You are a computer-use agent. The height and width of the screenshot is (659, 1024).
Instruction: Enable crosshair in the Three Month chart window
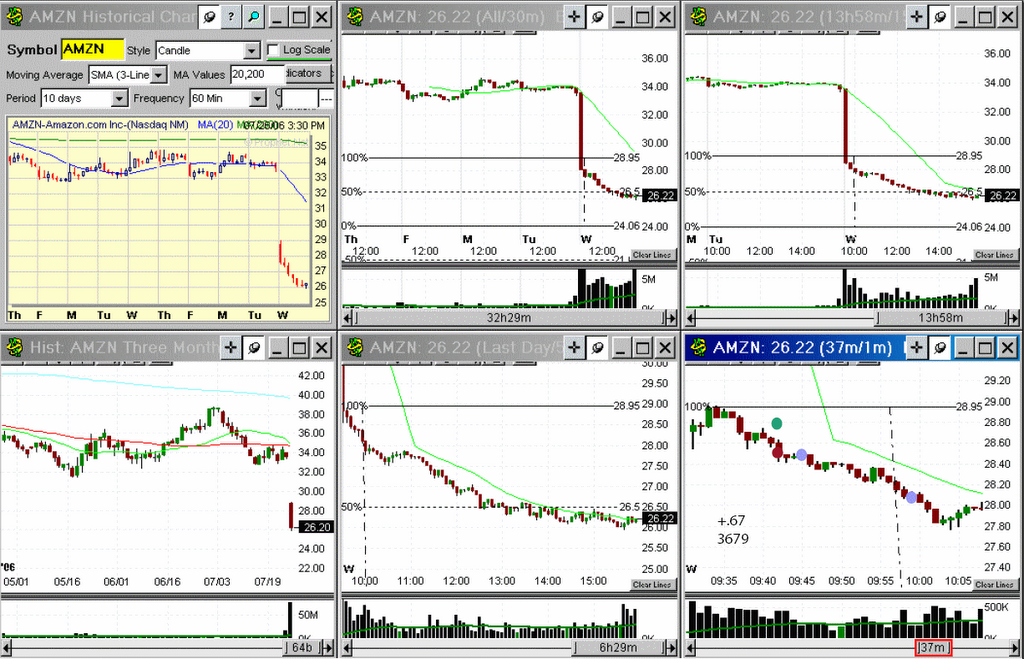(x=231, y=347)
